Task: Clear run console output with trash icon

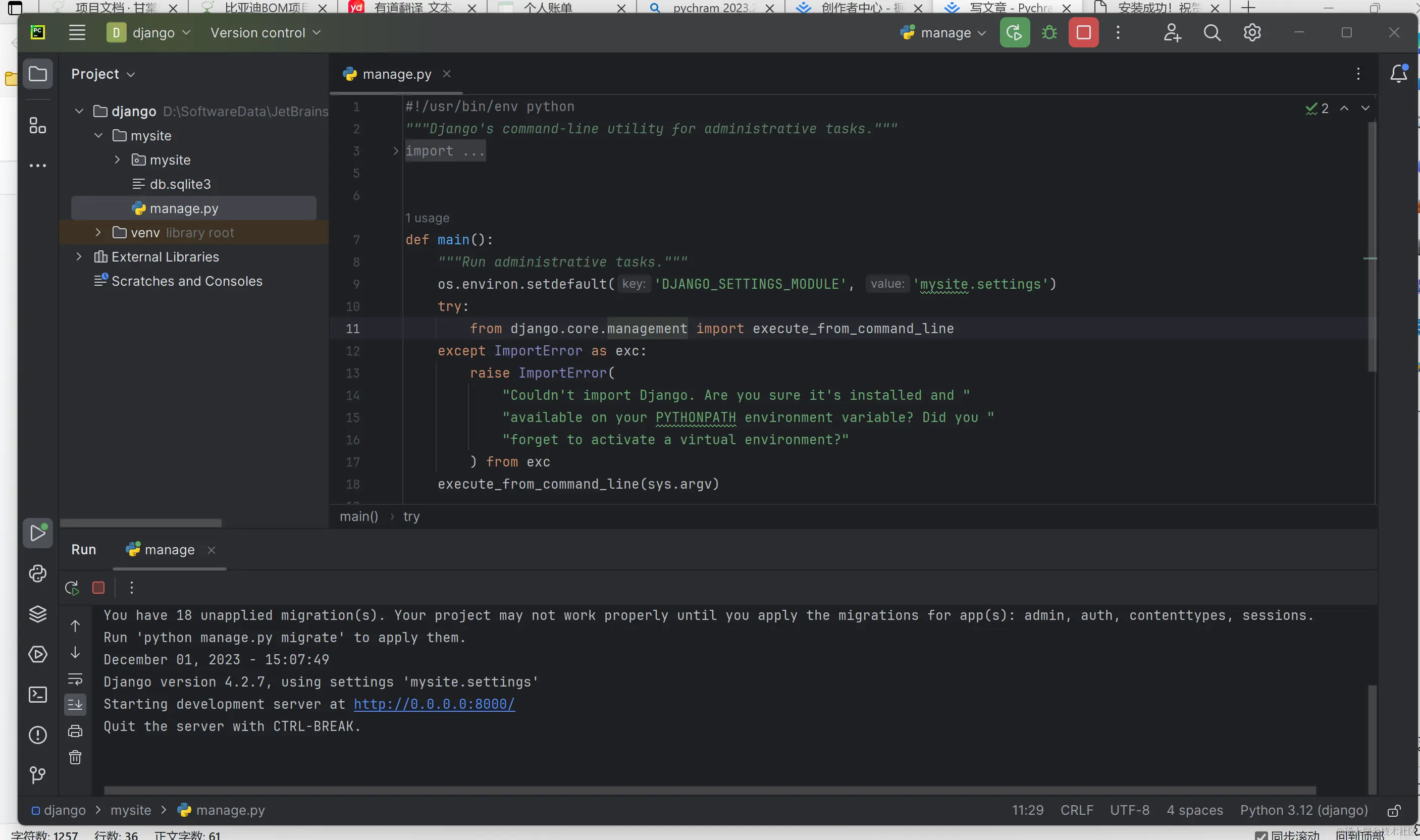Action: point(75,757)
